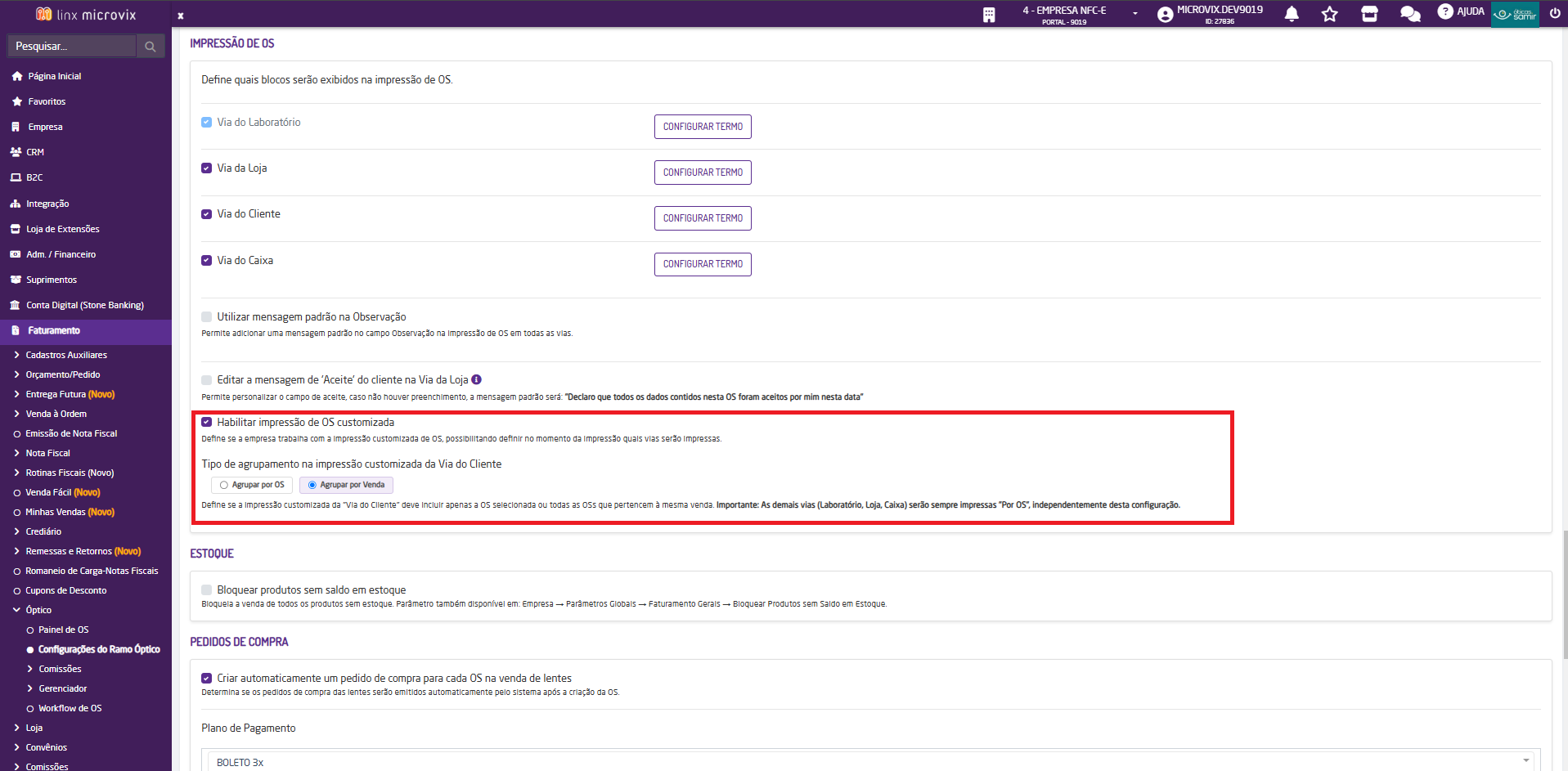The image size is (1568, 771).
Task: Open Painel de OS menu item
Action: point(63,630)
